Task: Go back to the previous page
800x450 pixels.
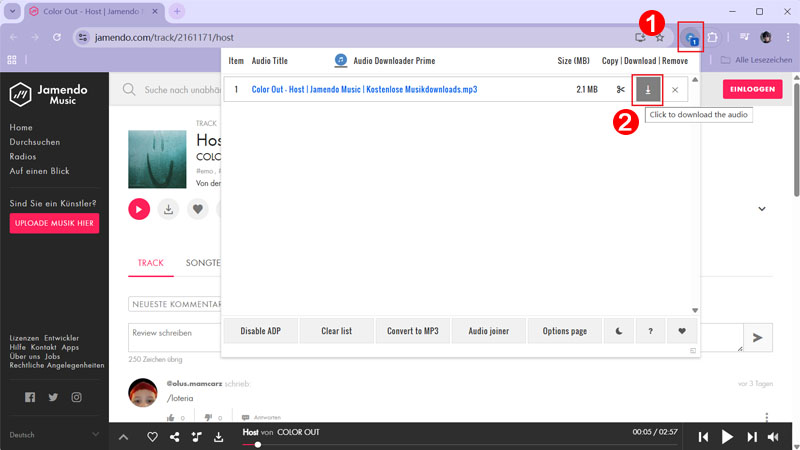Action: coord(13,37)
